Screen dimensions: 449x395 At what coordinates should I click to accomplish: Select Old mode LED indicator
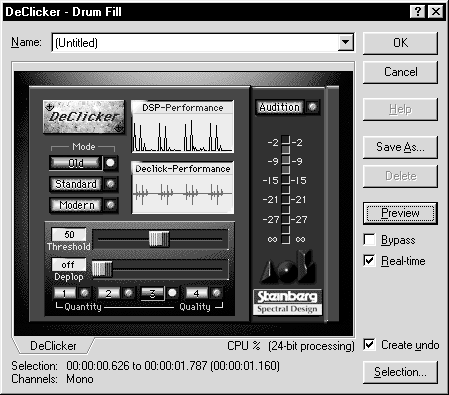(x=110, y=163)
